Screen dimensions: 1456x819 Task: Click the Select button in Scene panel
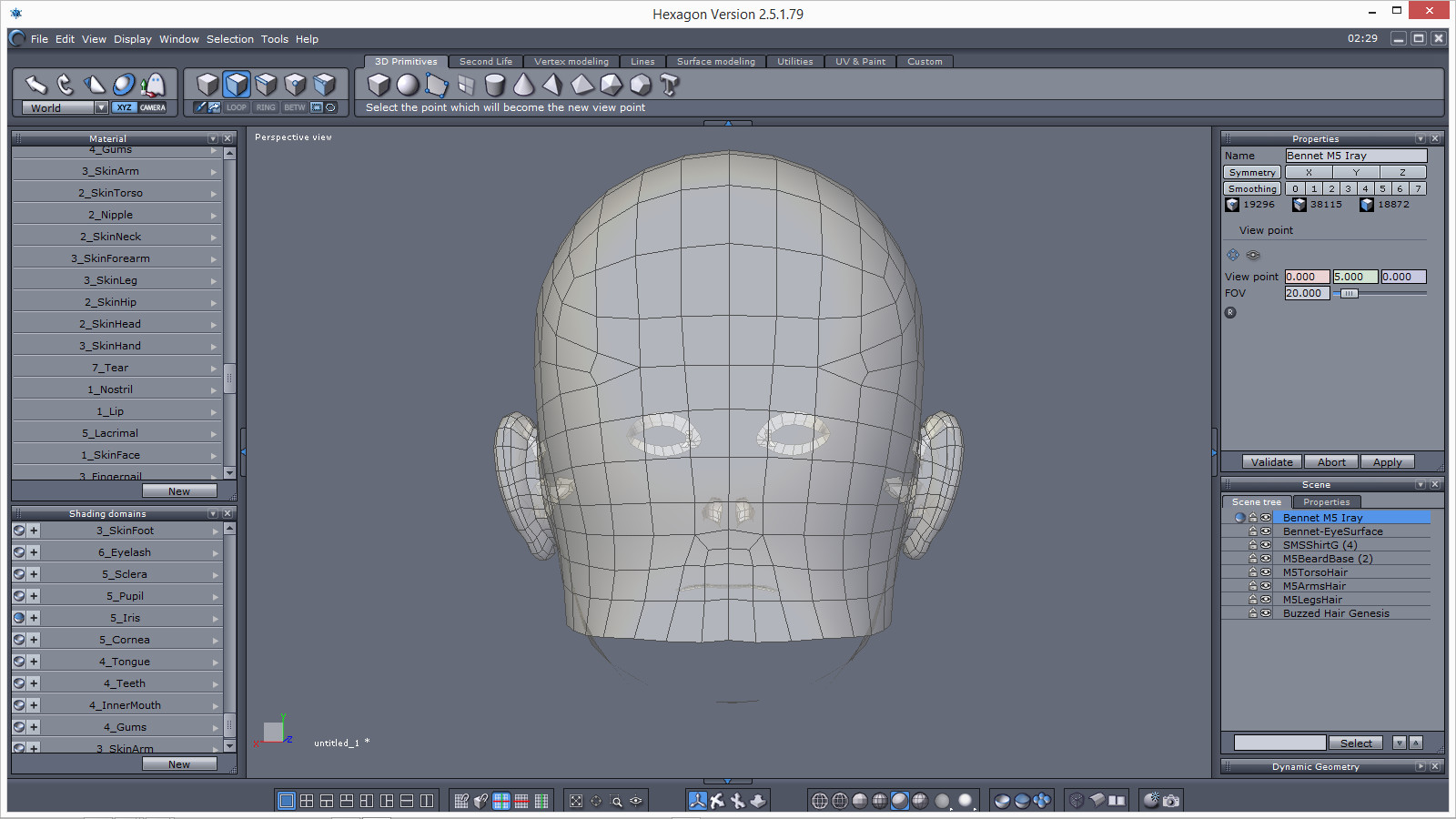pos(1356,743)
